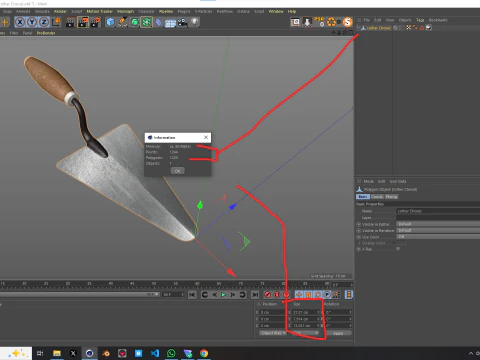The height and width of the screenshot is (360, 480).
Task: Switch to the Basic attributes tab
Action: point(363,197)
